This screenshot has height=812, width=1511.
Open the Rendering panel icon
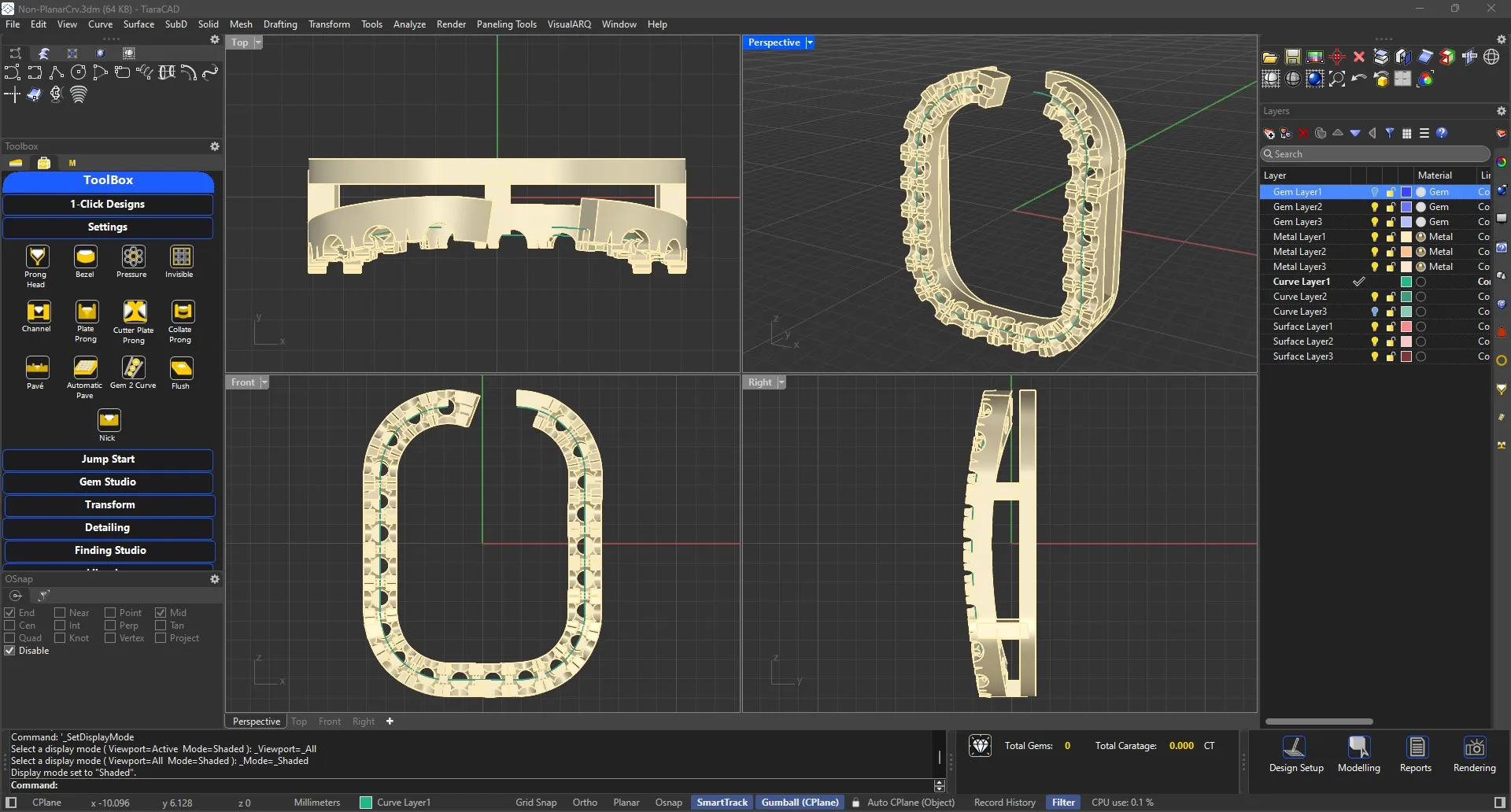pyautogui.click(x=1473, y=748)
